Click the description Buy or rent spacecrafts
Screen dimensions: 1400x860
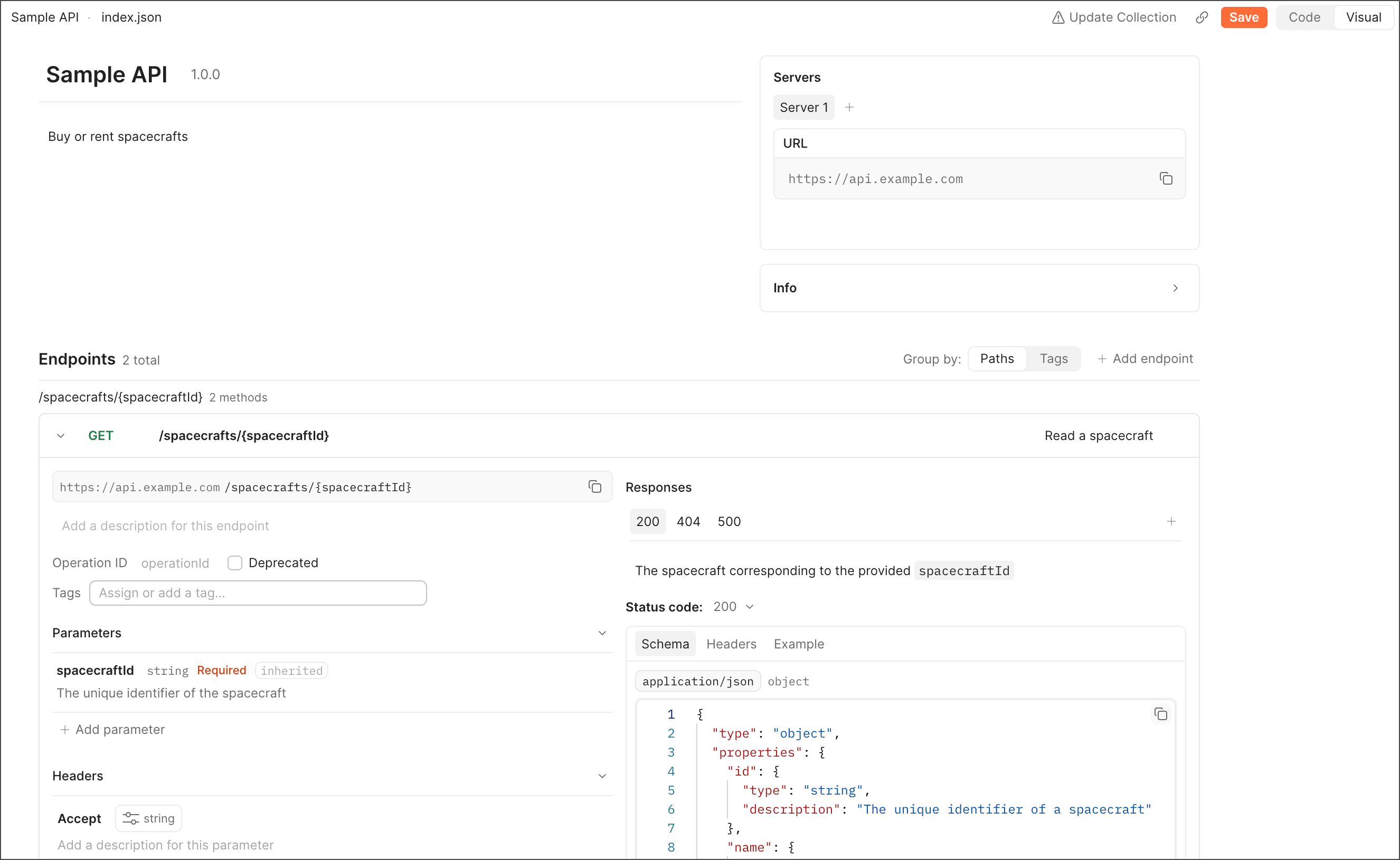point(118,137)
